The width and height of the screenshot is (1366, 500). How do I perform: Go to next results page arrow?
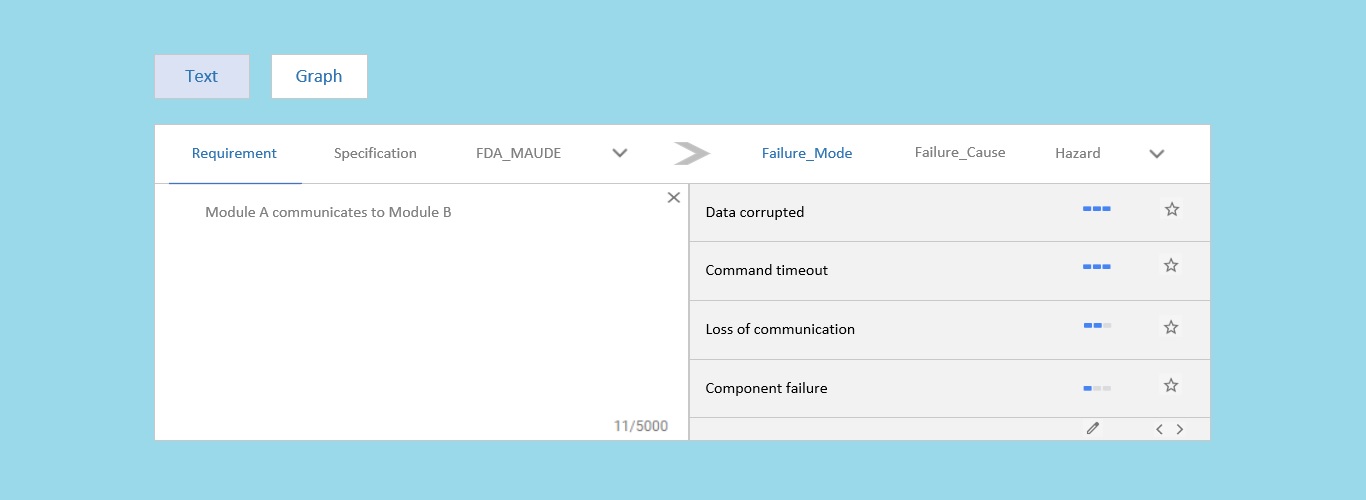[1180, 430]
